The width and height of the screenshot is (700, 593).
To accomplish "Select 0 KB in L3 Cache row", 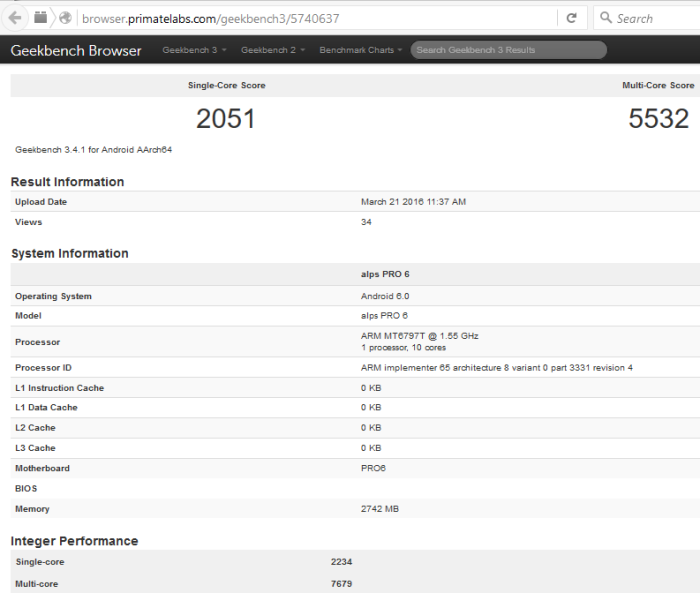I will [371, 448].
